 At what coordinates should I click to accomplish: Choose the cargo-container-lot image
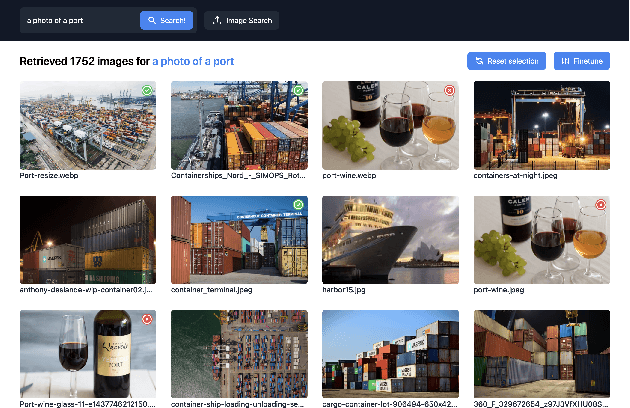[x=390, y=353]
